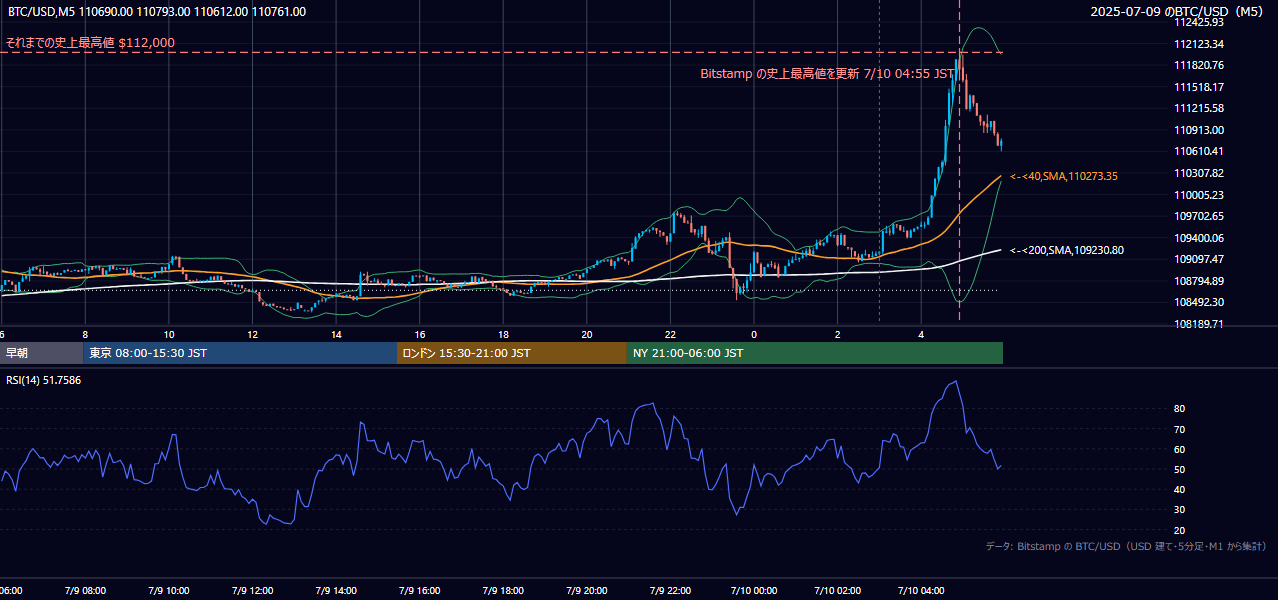The height and width of the screenshot is (600, 1278).
Task: Click the 7/9 22:00 bottom time label
Action: coord(670,591)
